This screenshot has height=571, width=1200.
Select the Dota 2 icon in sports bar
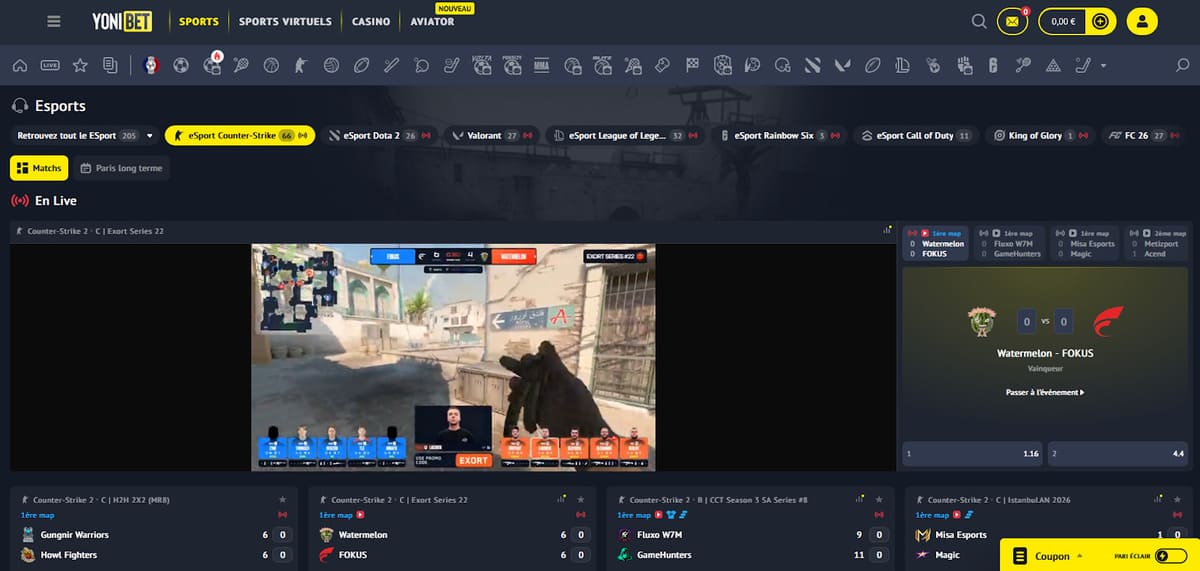click(812, 66)
